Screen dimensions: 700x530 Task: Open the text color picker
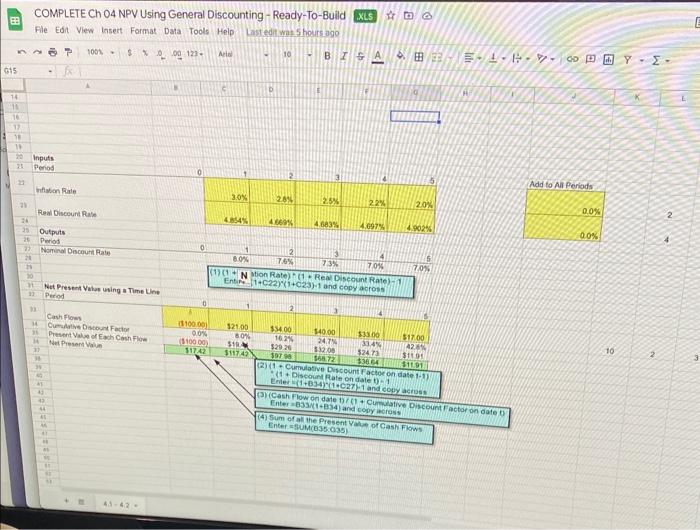coord(378,56)
